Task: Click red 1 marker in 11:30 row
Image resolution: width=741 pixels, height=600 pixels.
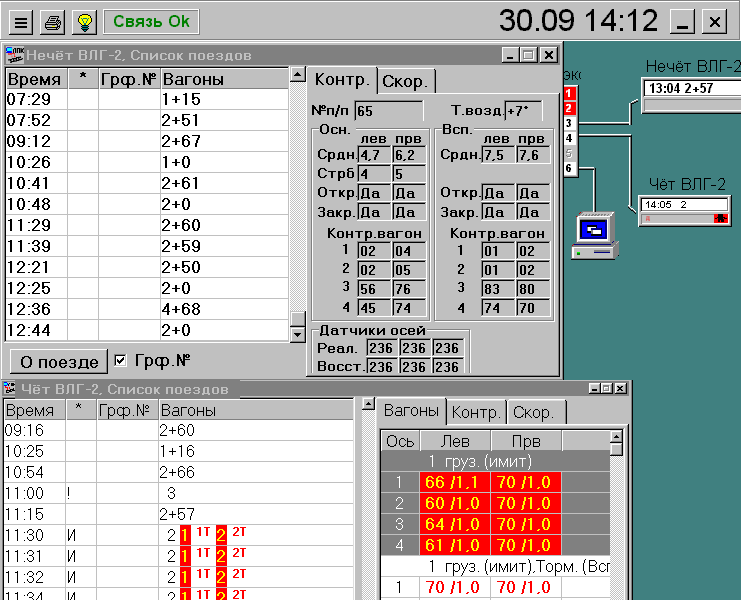Action: click(x=185, y=535)
